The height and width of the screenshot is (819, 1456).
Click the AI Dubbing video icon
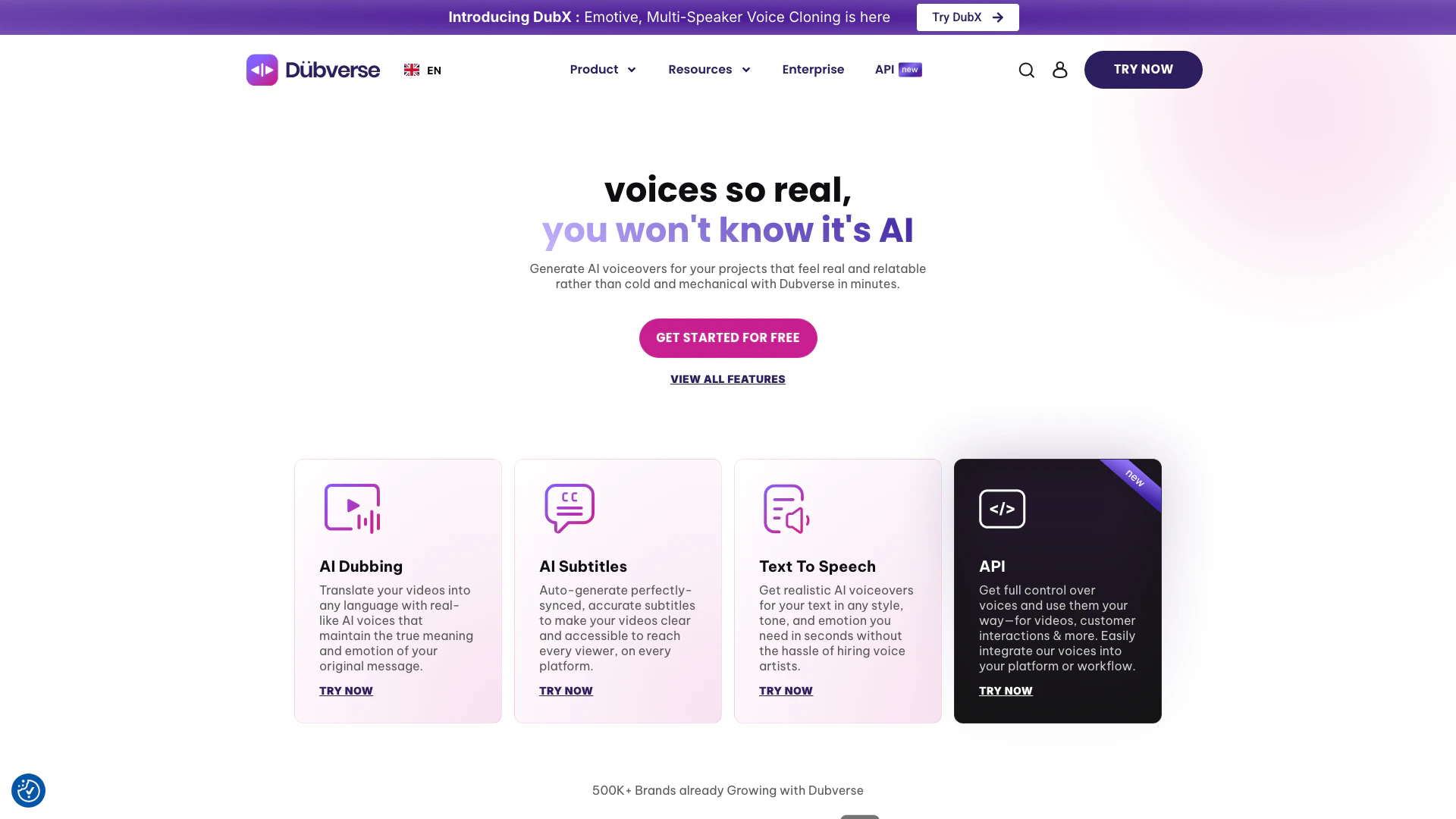point(353,509)
